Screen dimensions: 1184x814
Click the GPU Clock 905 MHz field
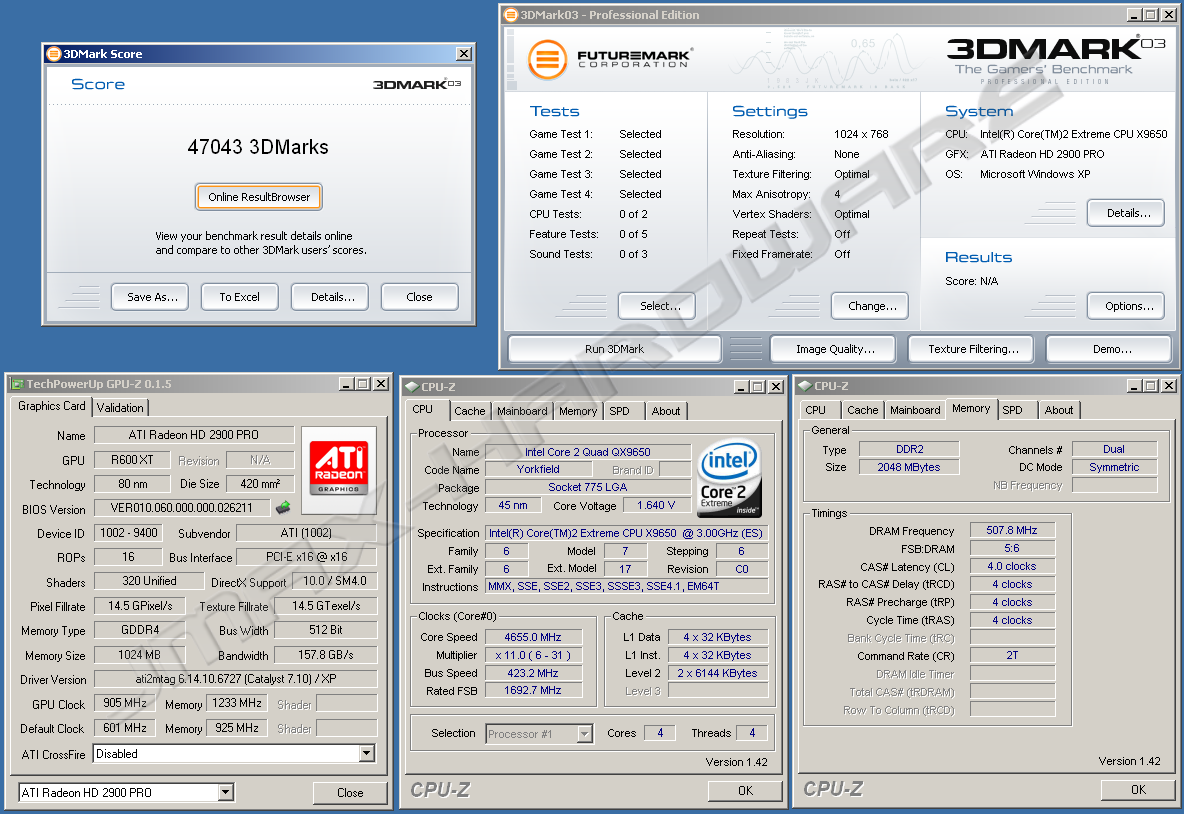125,703
